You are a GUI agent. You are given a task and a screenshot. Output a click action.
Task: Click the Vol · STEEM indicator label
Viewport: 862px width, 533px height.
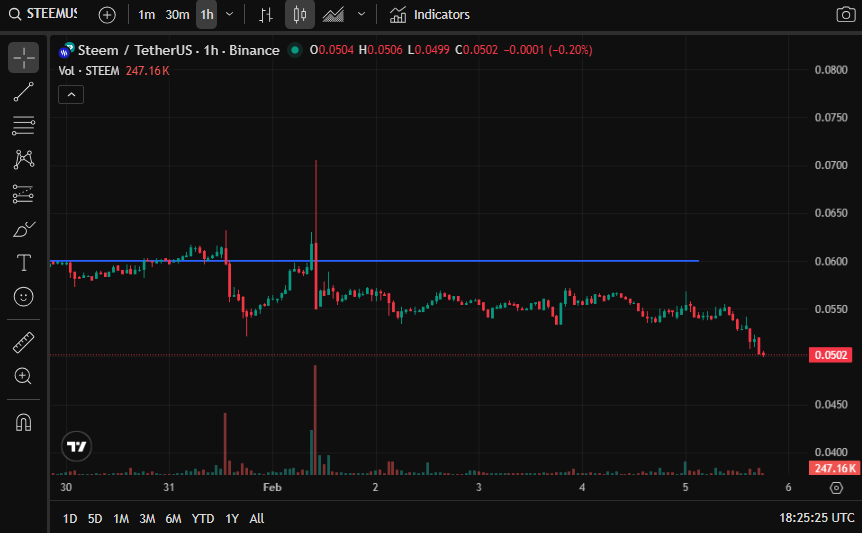click(89, 71)
